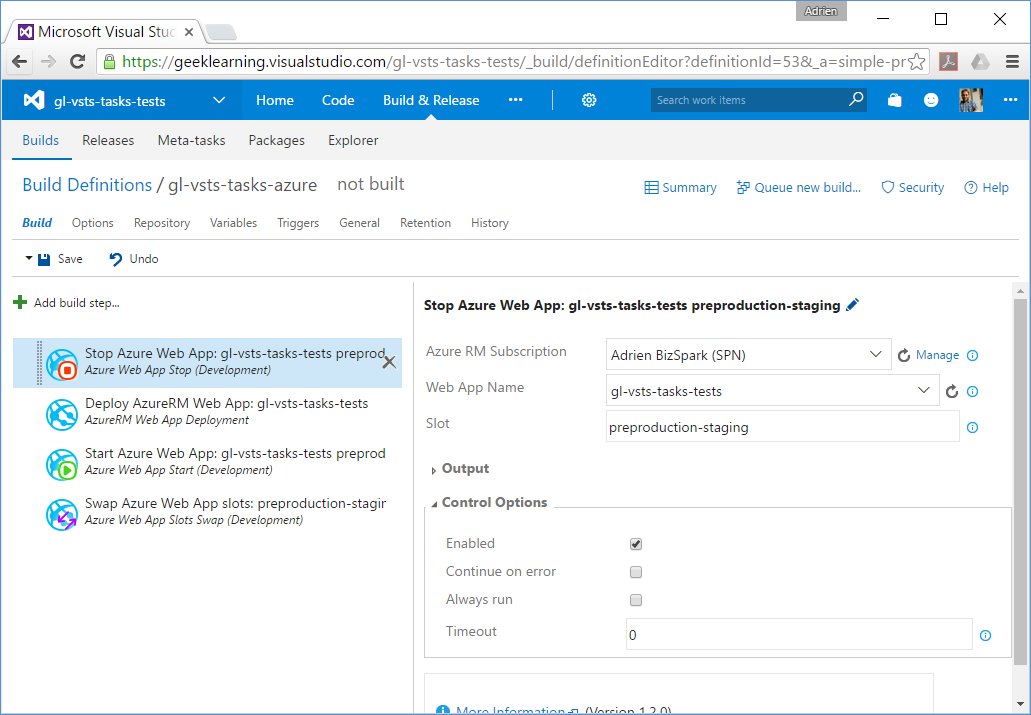Click the browser forward arrow
The image size is (1031, 715).
(x=48, y=62)
